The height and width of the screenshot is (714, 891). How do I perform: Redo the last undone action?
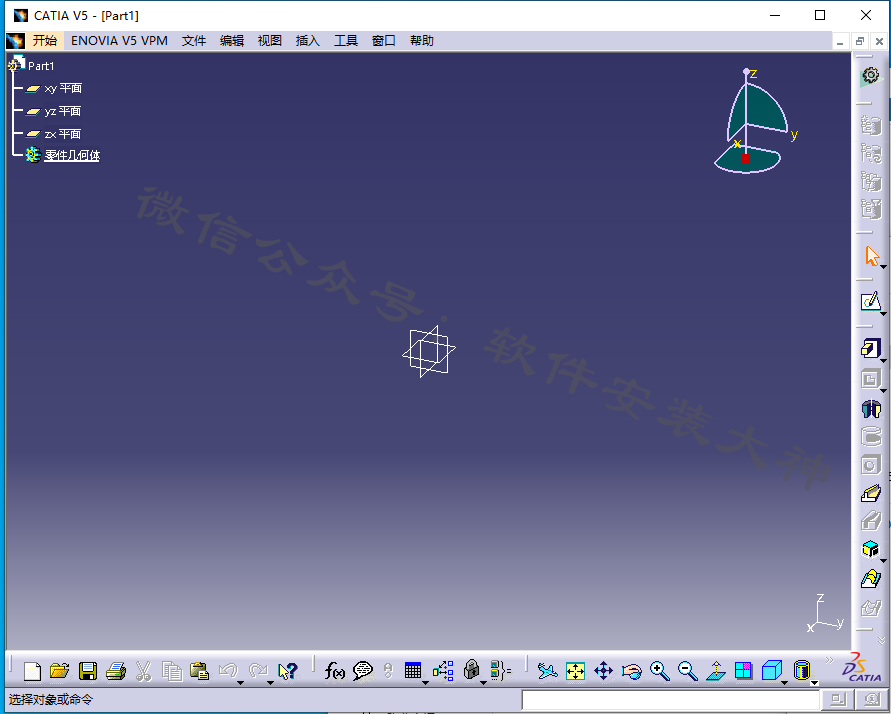257,671
